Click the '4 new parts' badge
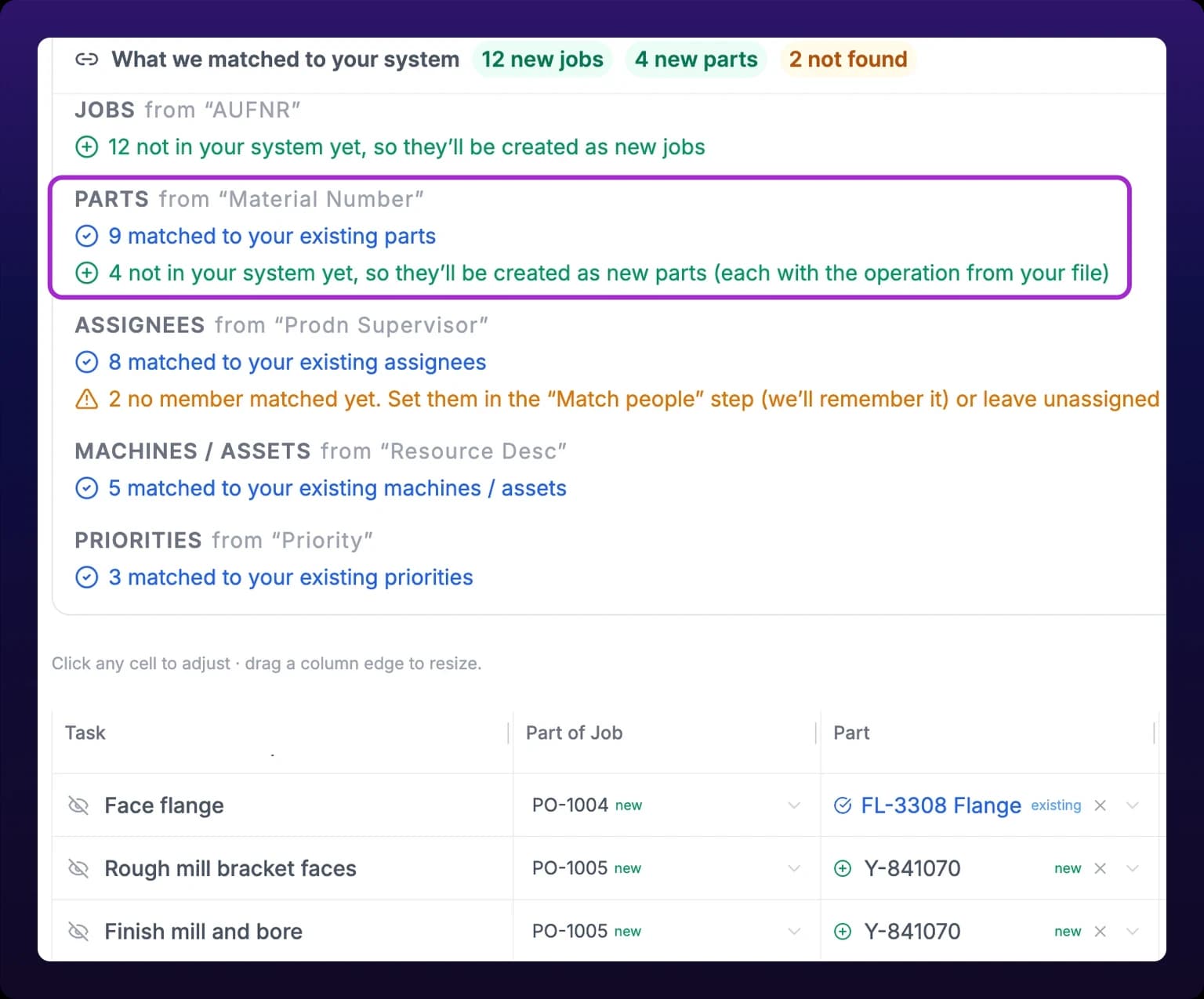 coord(696,60)
